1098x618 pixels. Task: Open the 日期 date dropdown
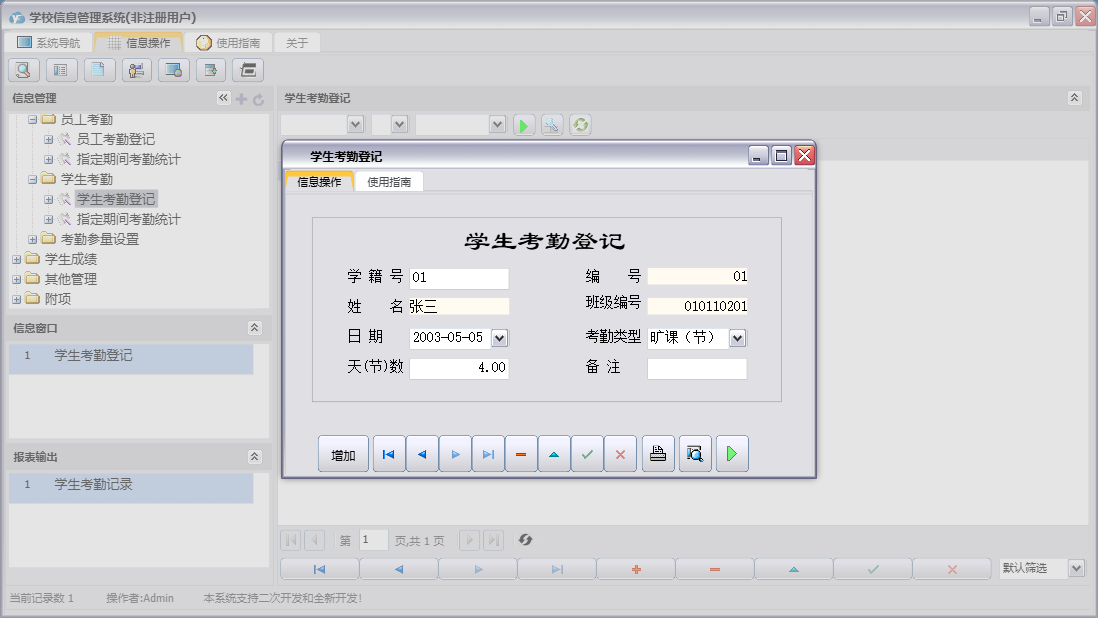pos(500,338)
